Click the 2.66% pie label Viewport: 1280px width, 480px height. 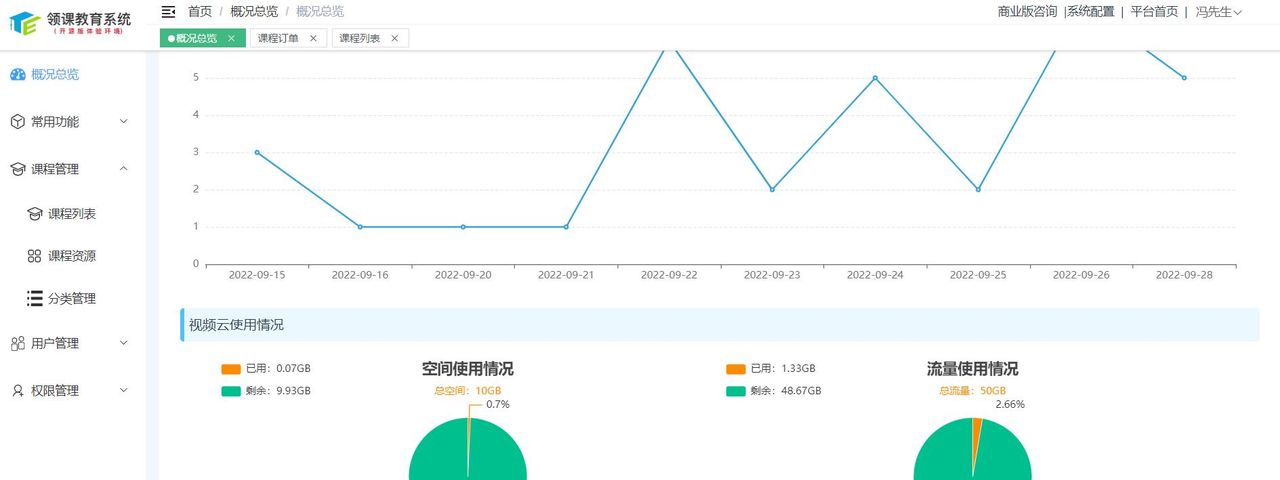[1010, 405]
